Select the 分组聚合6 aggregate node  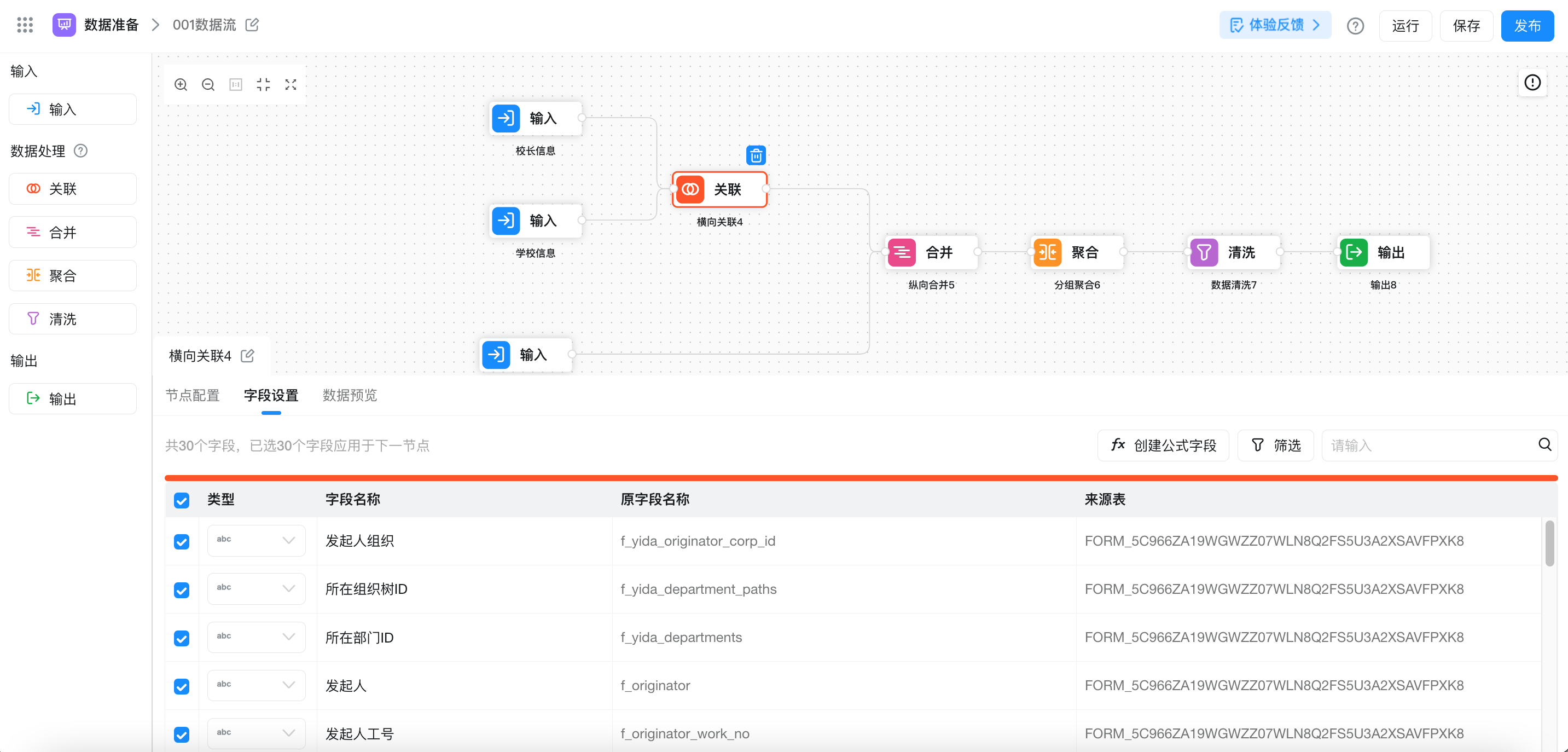point(1077,252)
